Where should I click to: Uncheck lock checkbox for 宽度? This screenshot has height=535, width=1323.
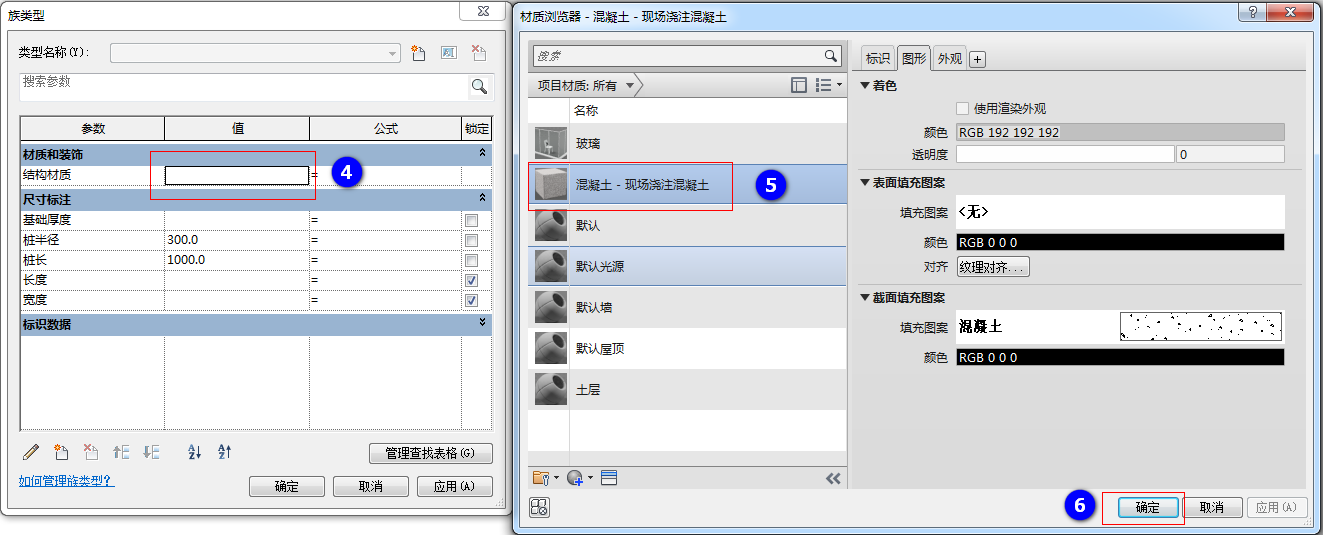471,300
